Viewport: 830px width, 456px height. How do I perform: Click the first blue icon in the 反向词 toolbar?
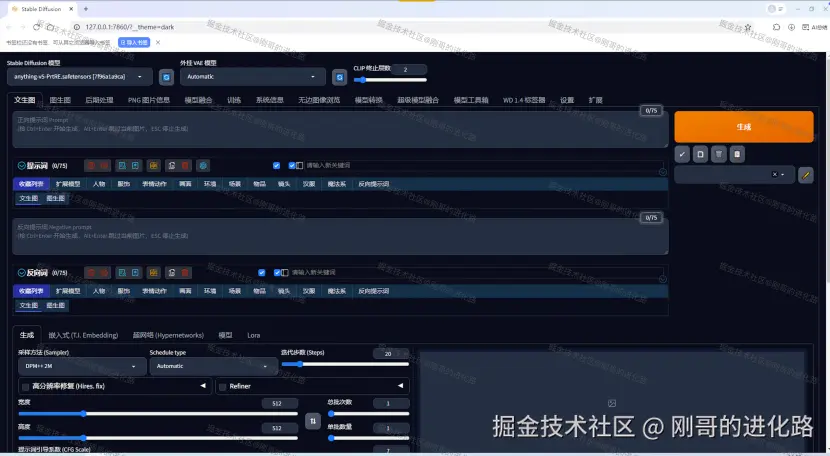(x=122, y=273)
